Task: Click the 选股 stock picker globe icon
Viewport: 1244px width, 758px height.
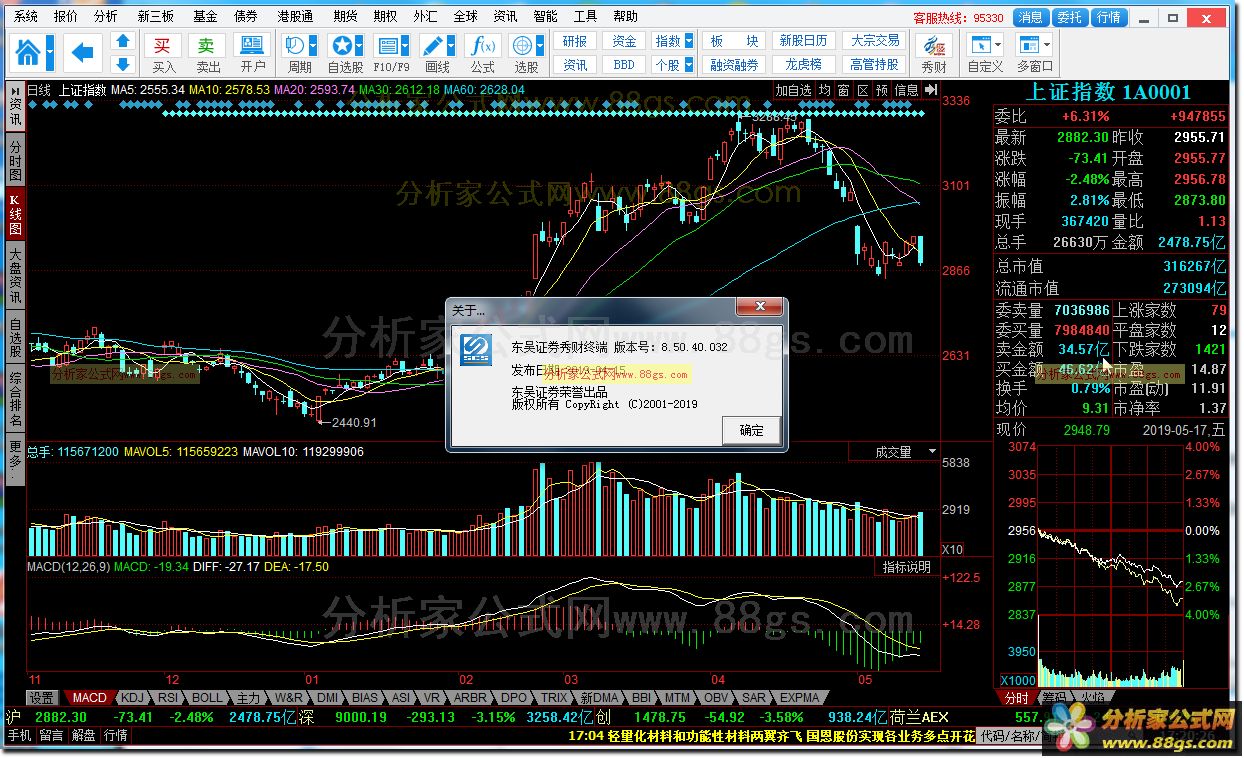Action: pyautogui.click(x=521, y=46)
